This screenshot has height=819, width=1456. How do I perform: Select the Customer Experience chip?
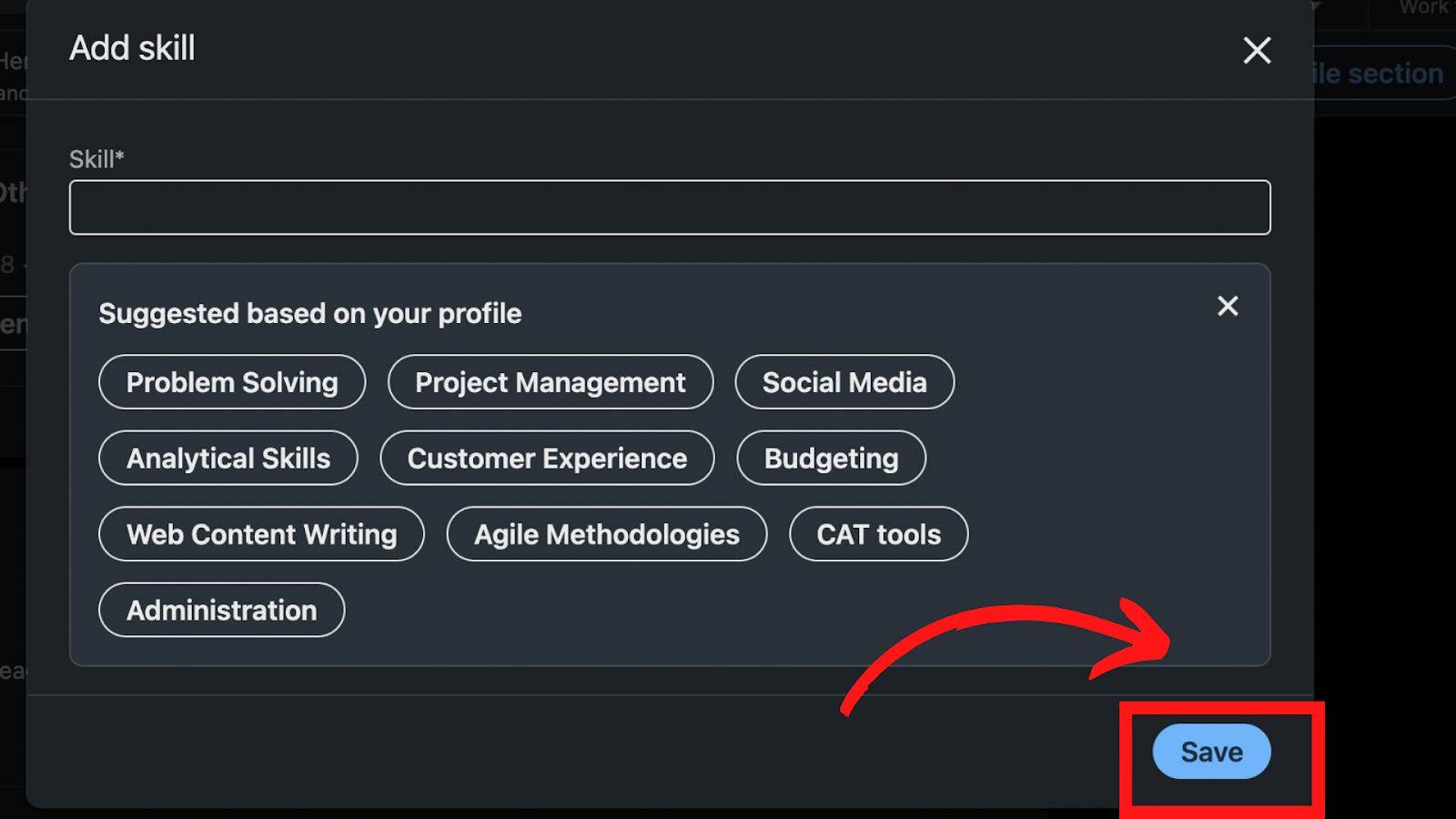547,458
